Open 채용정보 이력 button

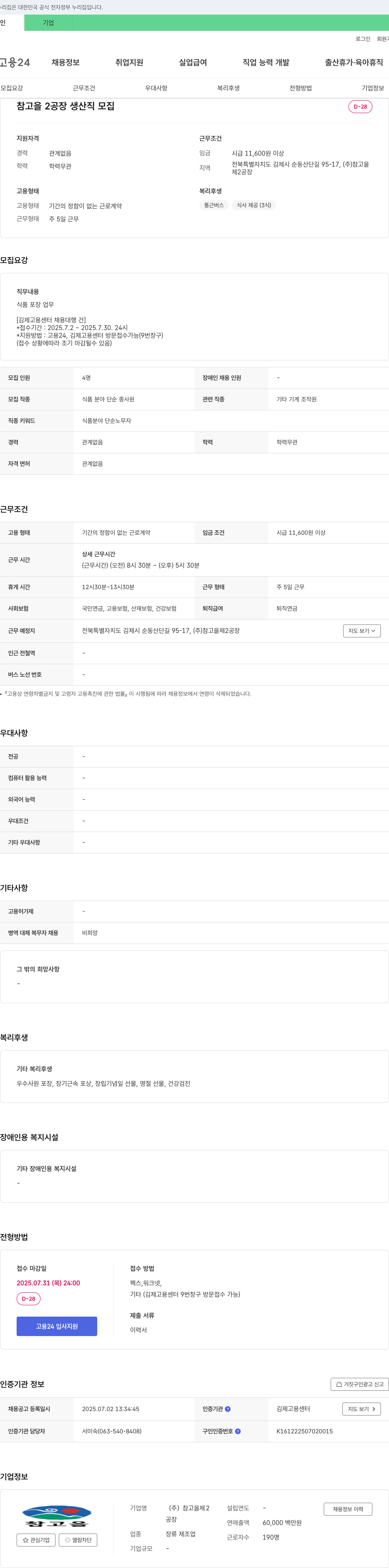pos(348,1509)
